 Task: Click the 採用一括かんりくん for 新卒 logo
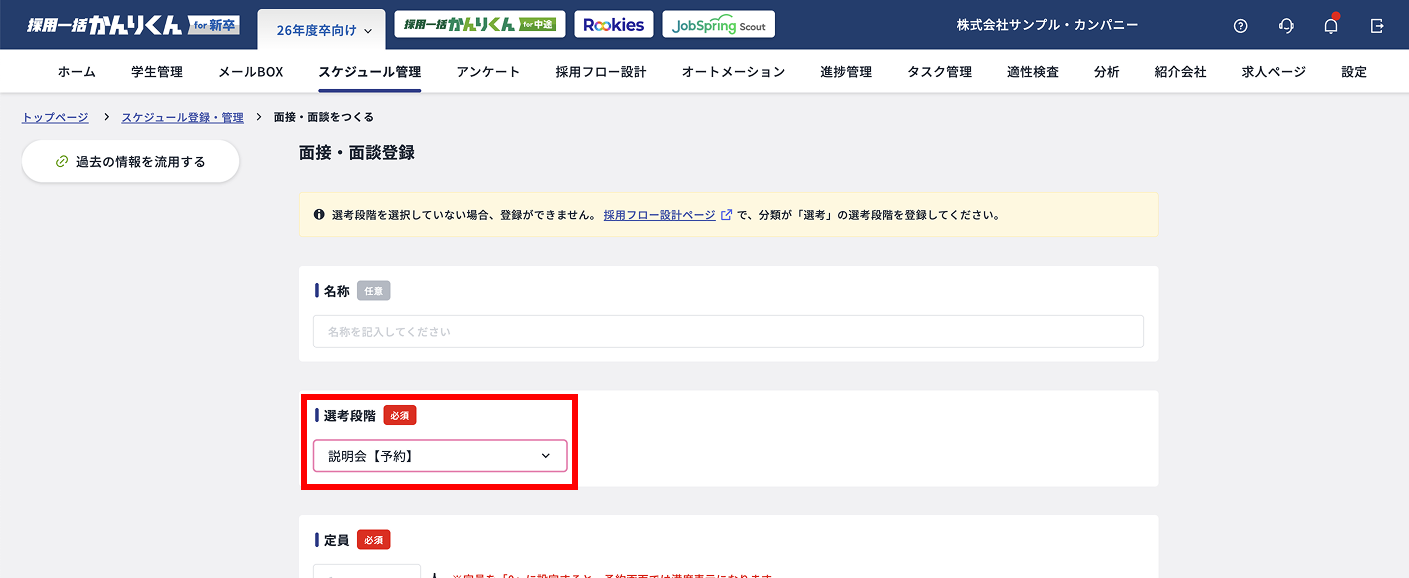point(133,25)
